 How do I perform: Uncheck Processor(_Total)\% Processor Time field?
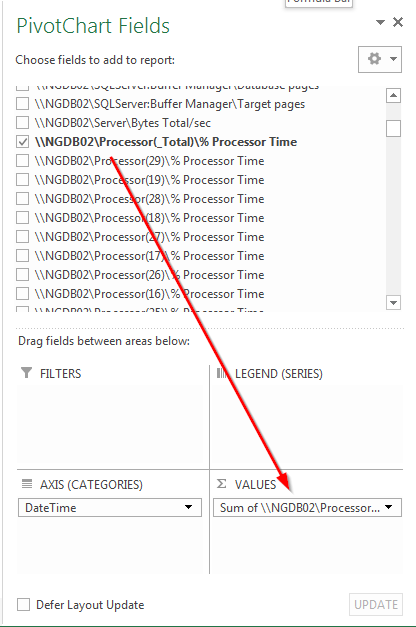pyautogui.click(x=22, y=142)
